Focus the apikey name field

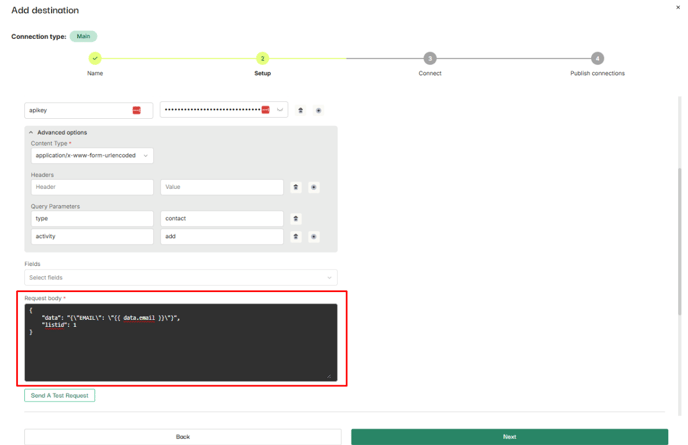[89, 110]
